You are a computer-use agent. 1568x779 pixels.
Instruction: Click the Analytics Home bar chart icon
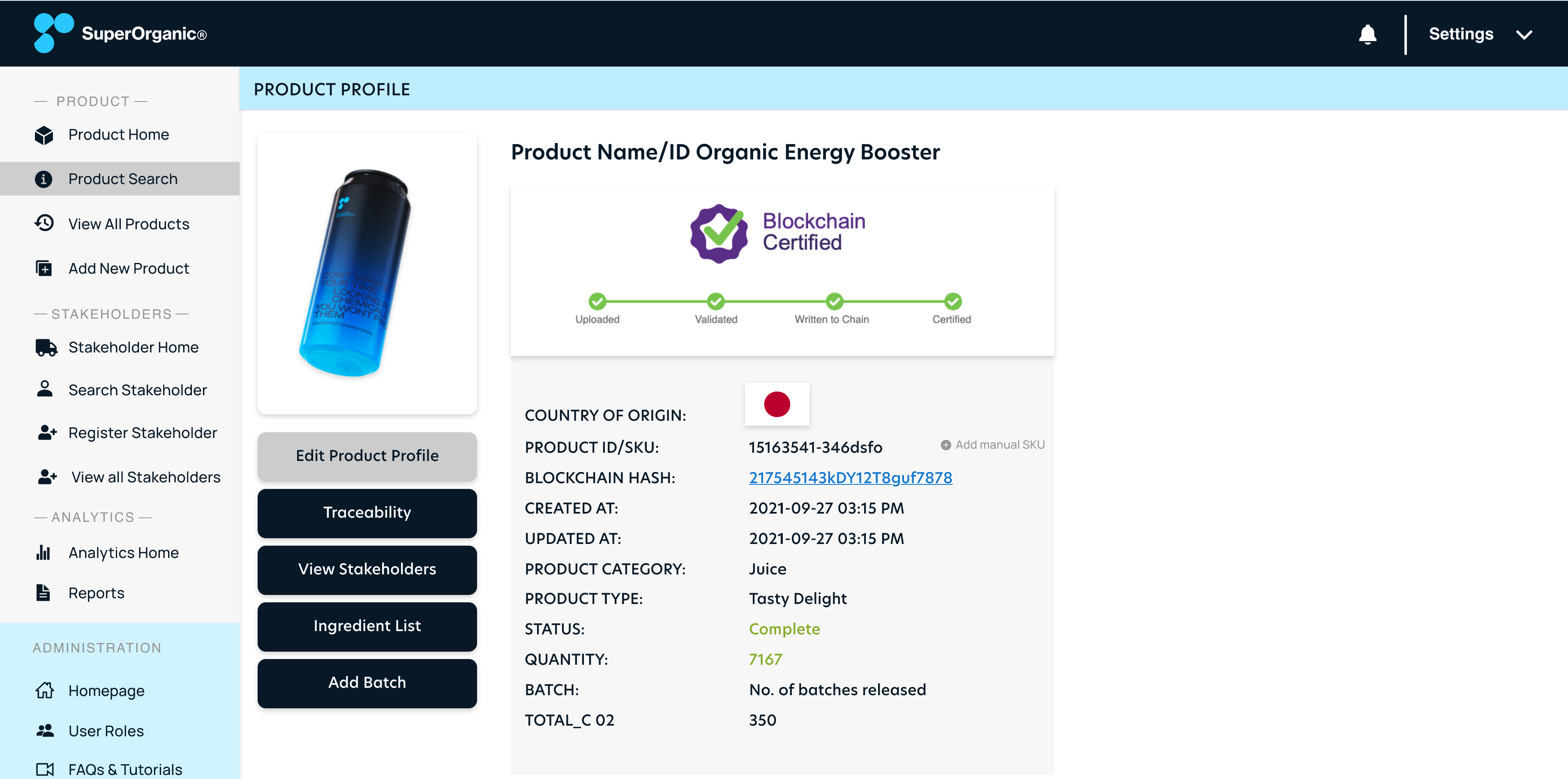click(x=43, y=552)
